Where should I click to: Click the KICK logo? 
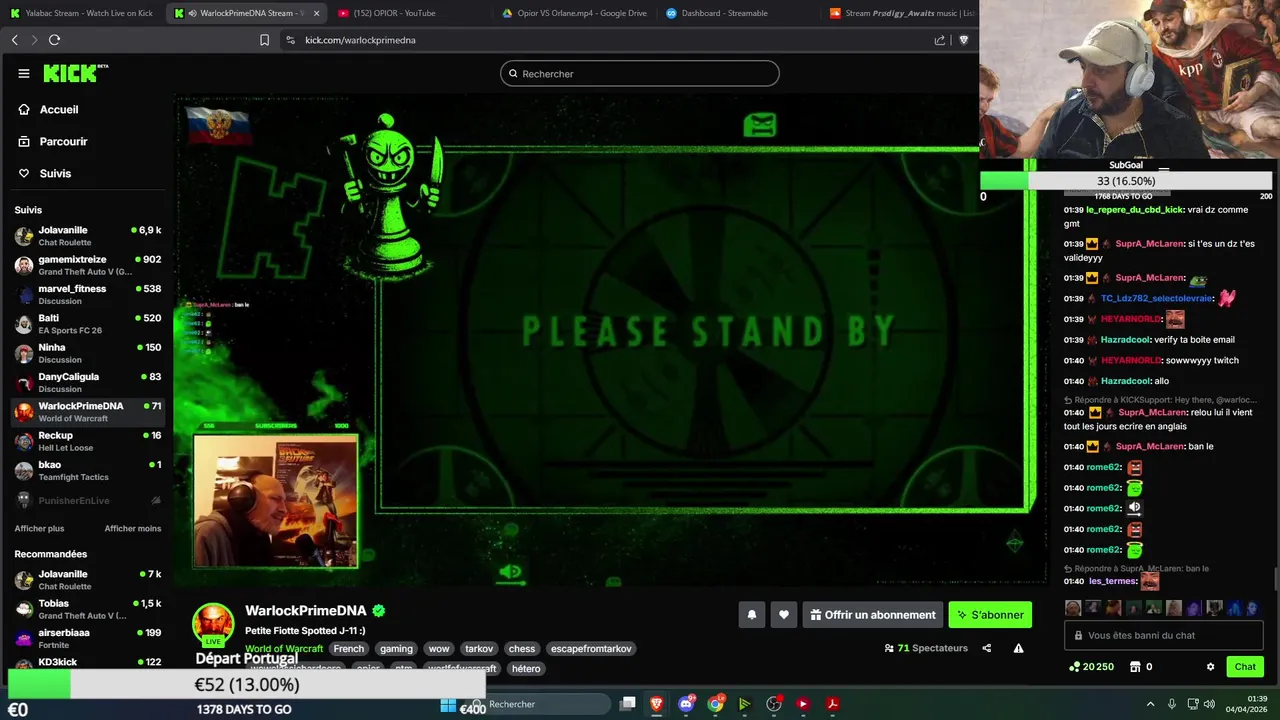75,73
